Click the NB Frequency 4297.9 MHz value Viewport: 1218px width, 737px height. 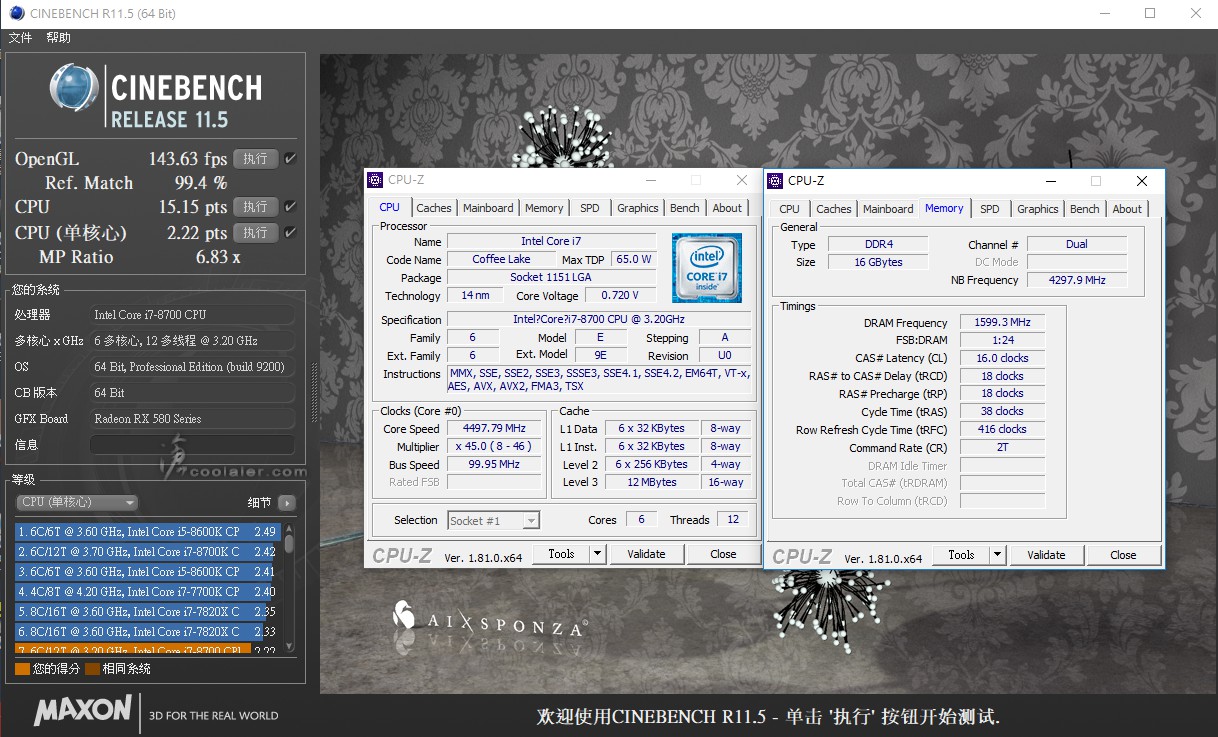tap(1077, 281)
